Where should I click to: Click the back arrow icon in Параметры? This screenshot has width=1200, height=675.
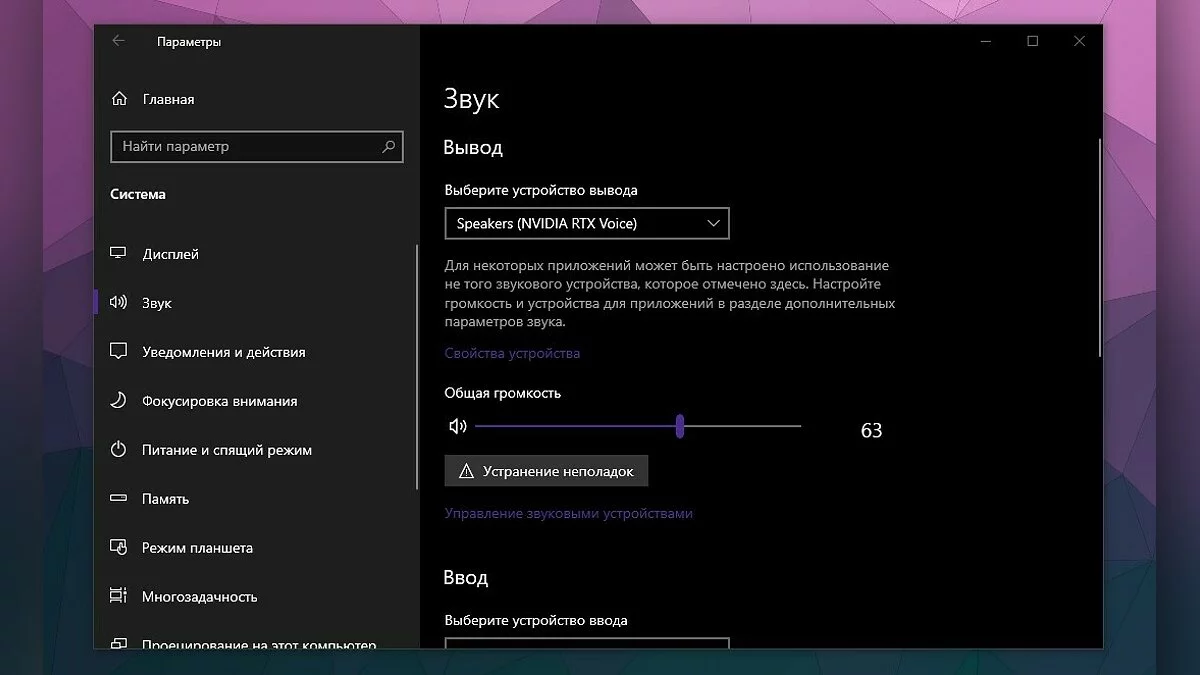point(119,41)
